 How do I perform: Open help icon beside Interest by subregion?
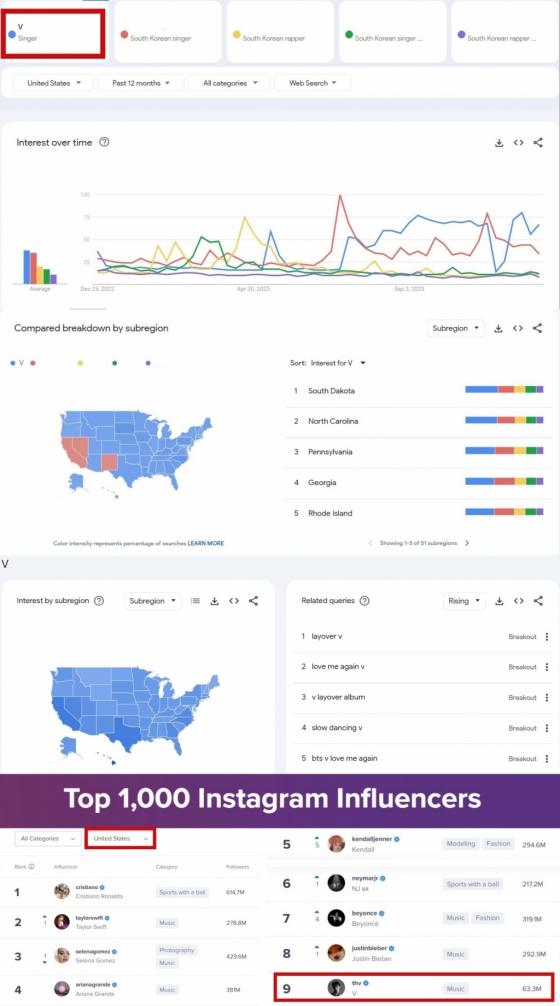click(99, 601)
